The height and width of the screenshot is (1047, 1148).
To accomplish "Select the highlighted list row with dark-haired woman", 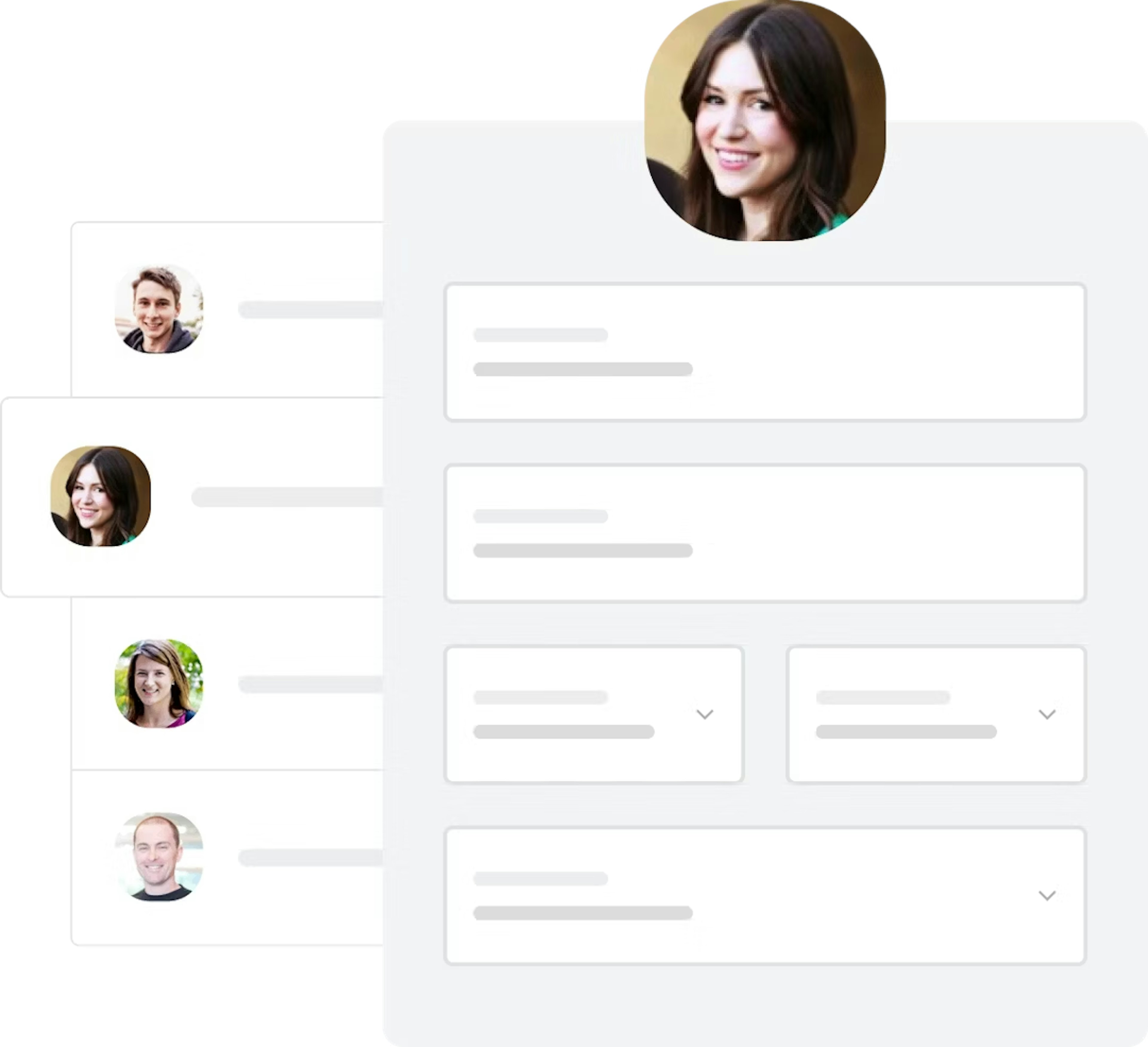I will [193, 497].
